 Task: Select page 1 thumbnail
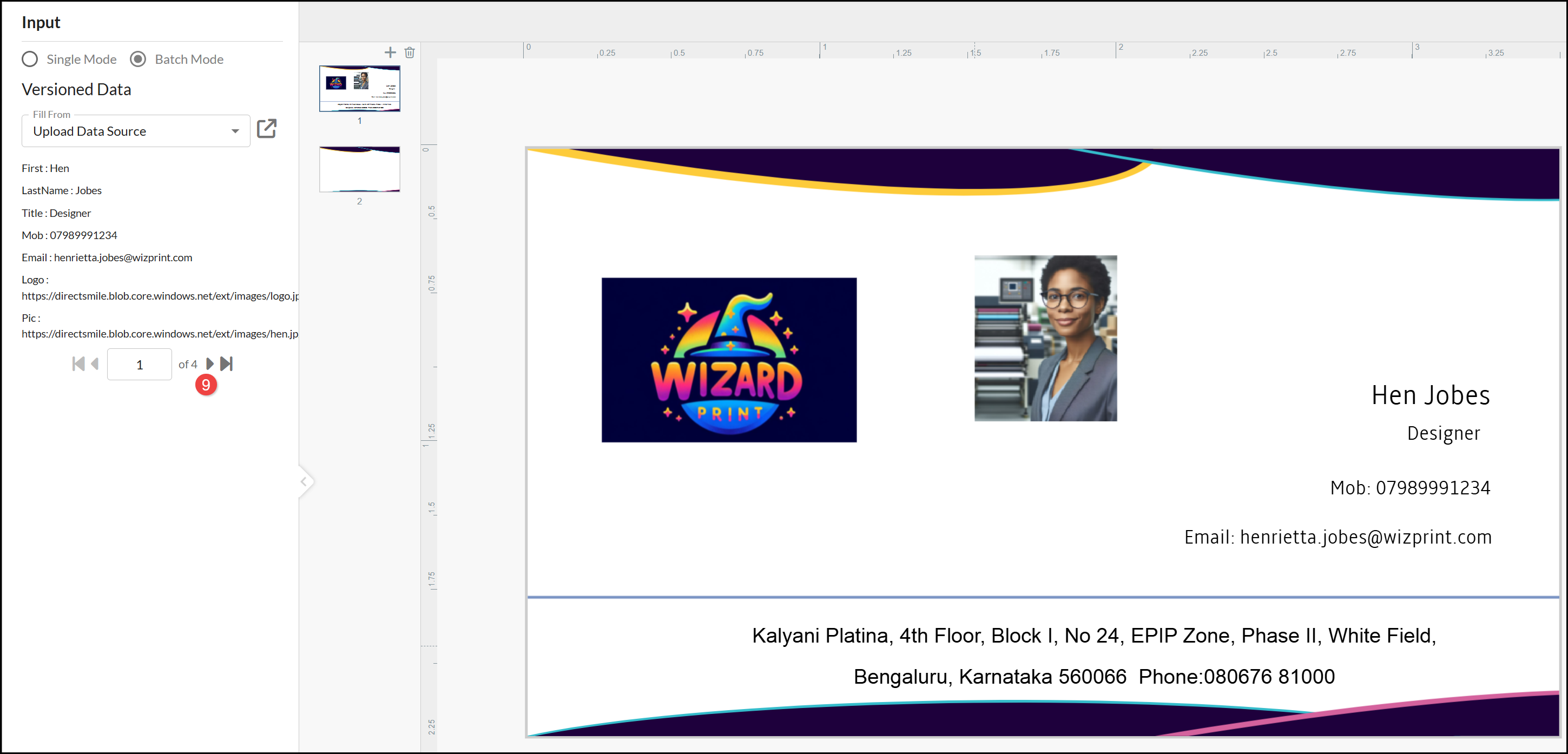(360, 89)
